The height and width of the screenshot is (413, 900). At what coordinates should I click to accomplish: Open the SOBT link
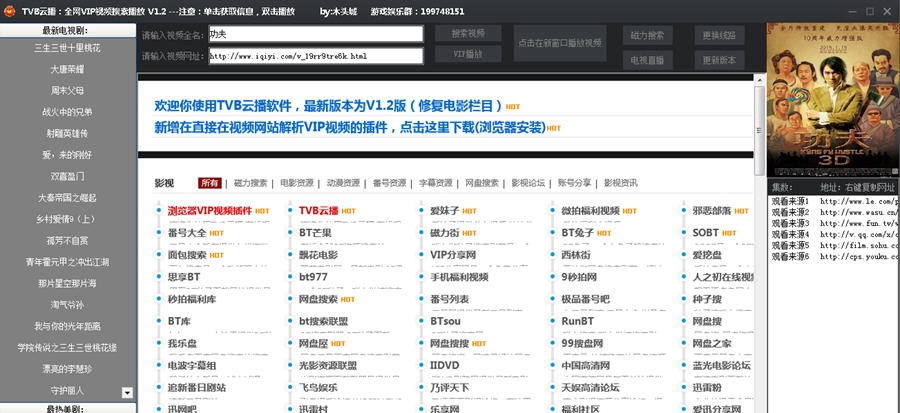coord(705,233)
